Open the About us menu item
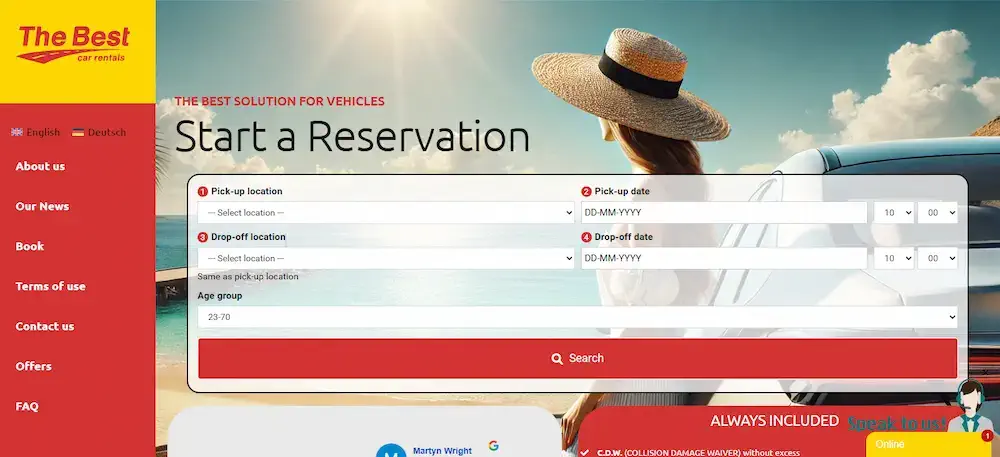This screenshot has height=457, width=1000. pos(40,166)
